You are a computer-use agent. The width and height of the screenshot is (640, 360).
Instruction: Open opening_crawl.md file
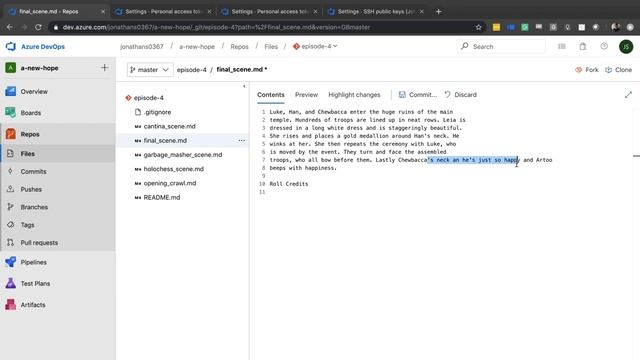[x=169, y=183]
